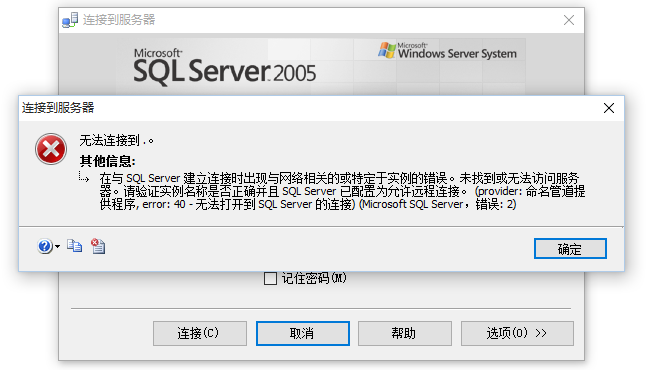Open the help icon in error dialog
648x370 pixels.
coord(45,246)
